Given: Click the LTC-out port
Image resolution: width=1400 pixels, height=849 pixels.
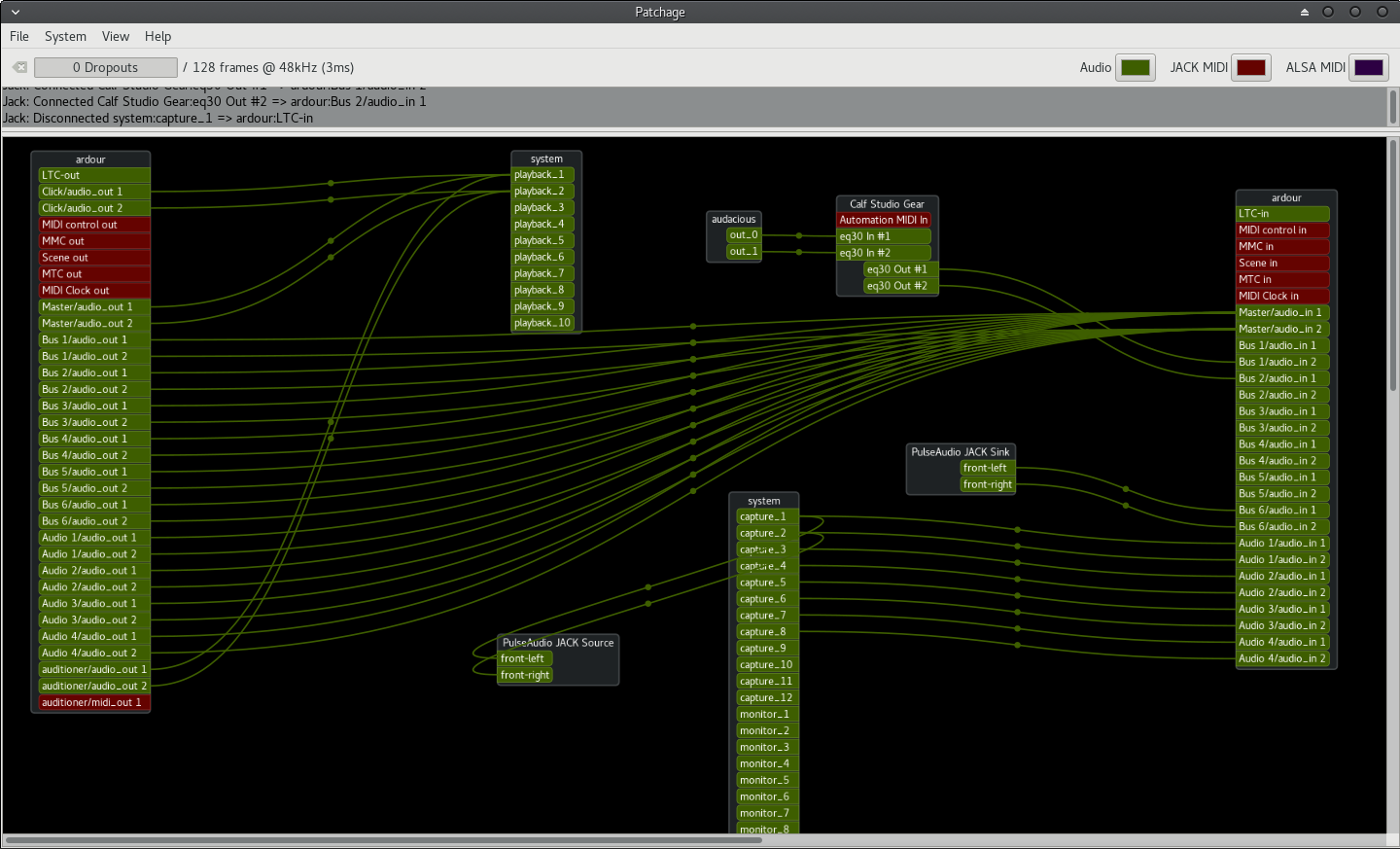Looking at the screenshot, I should click(x=94, y=175).
